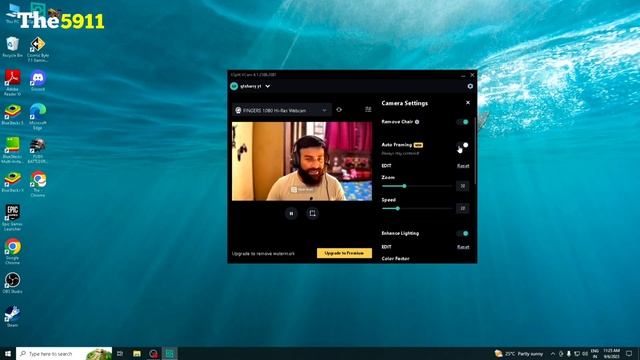Click the camera rotate icon beside webcam dropdown
Image resolution: width=640 pixels, height=360 pixels.
click(339, 110)
